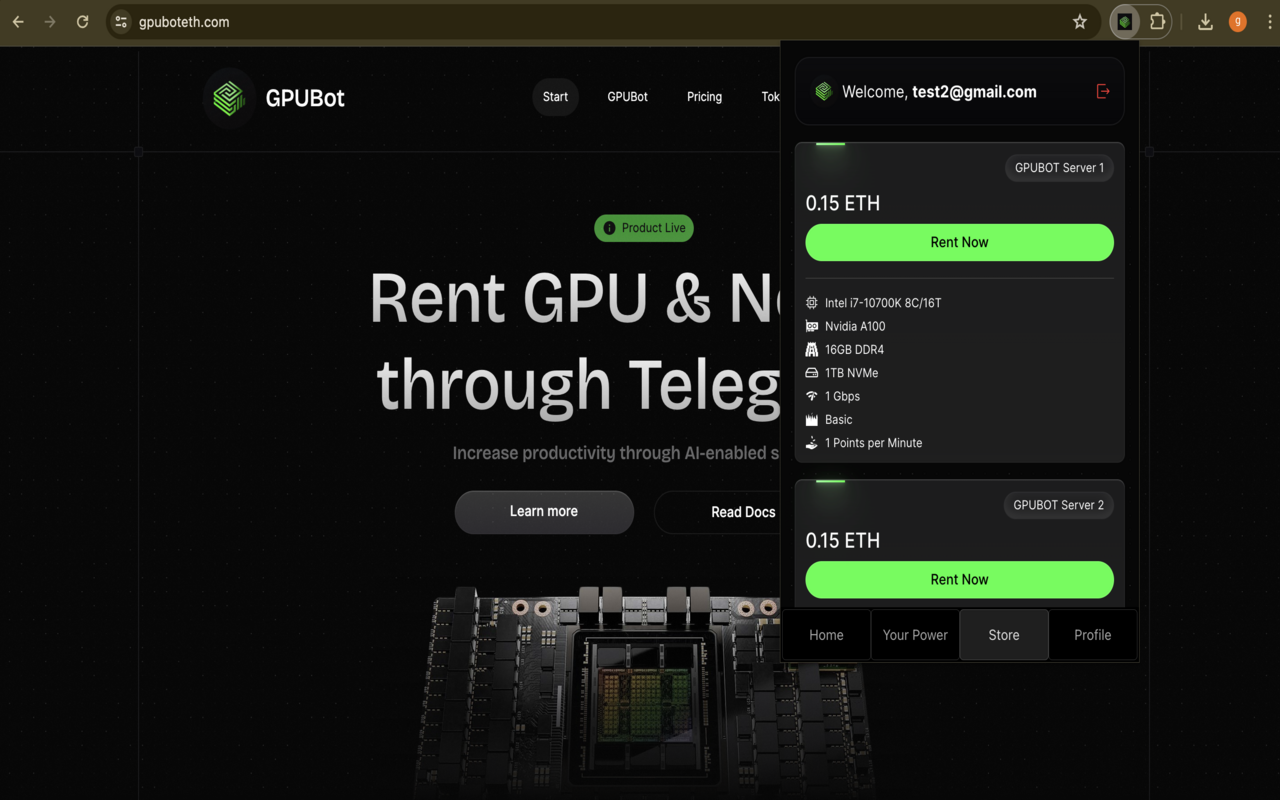Switch to the Your Power tab
The height and width of the screenshot is (800, 1280).
coord(915,635)
